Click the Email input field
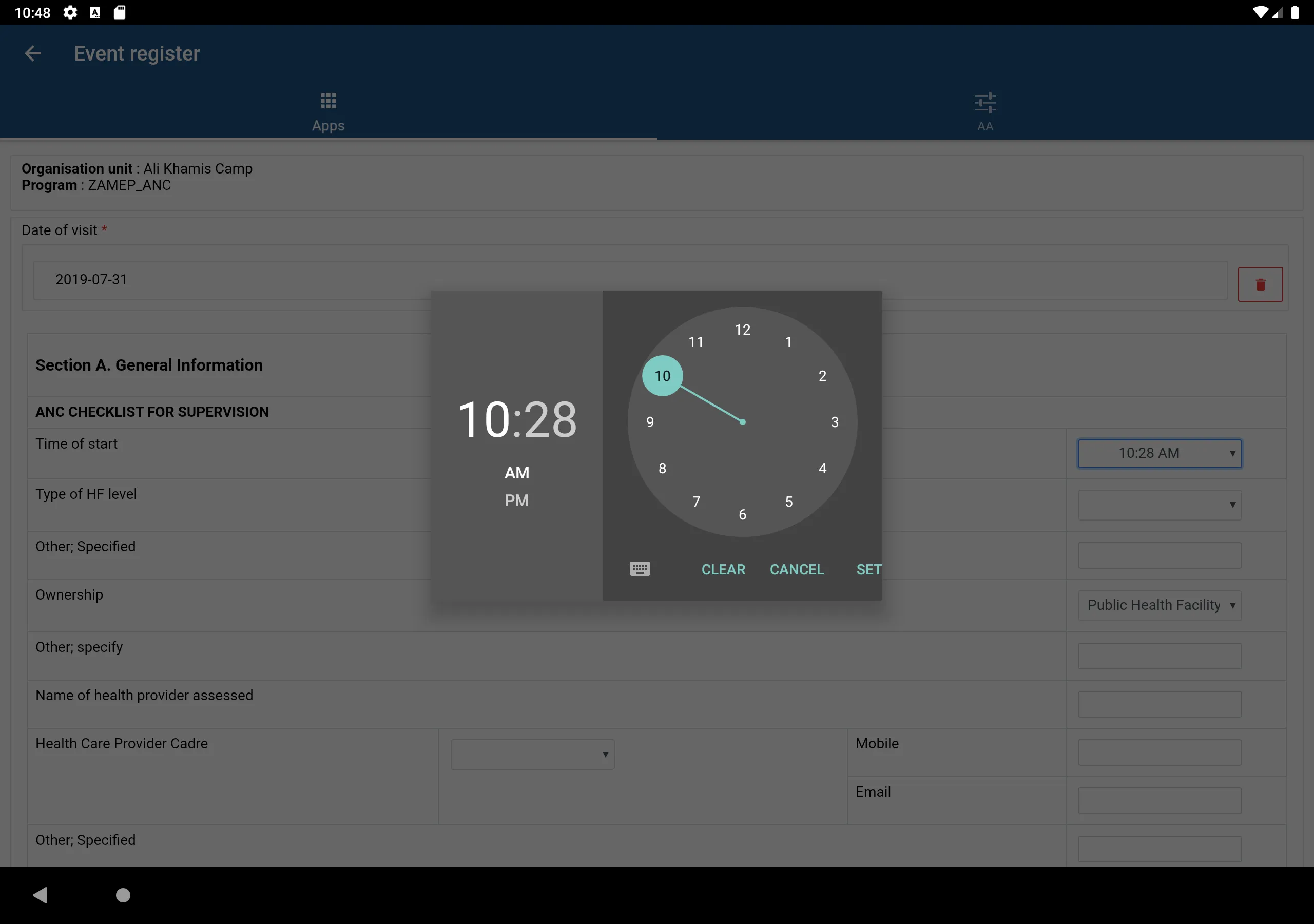This screenshot has height=924, width=1314. click(x=1160, y=800)
